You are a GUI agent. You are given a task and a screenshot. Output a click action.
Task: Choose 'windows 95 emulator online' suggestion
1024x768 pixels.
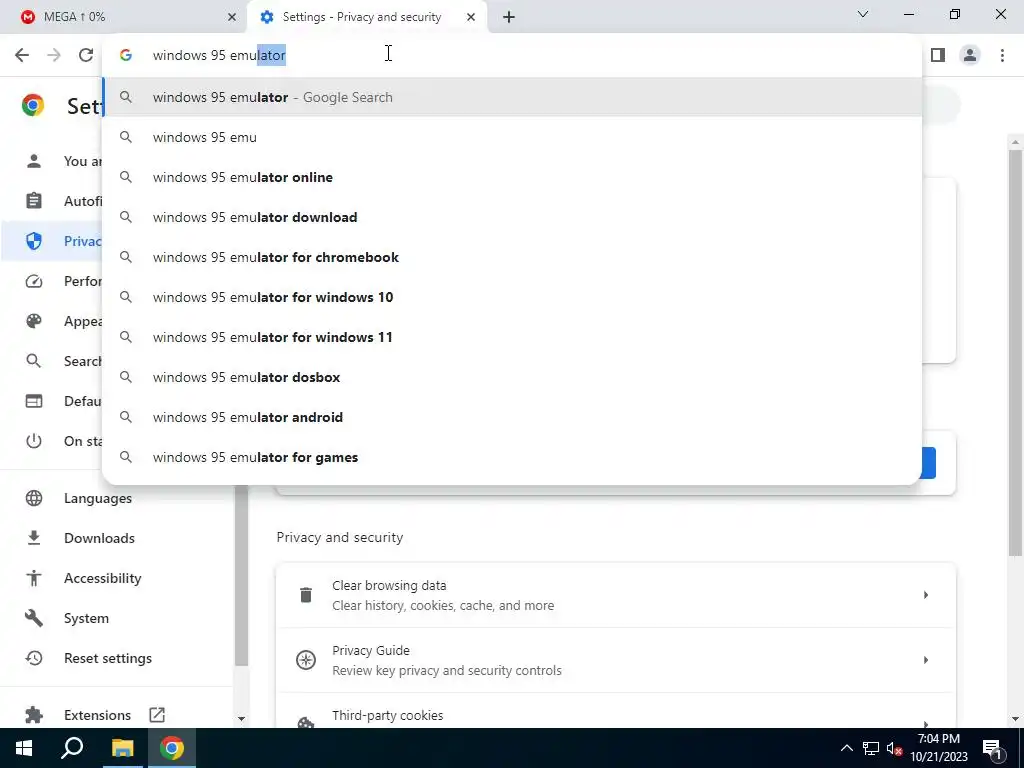click(512, 177)
